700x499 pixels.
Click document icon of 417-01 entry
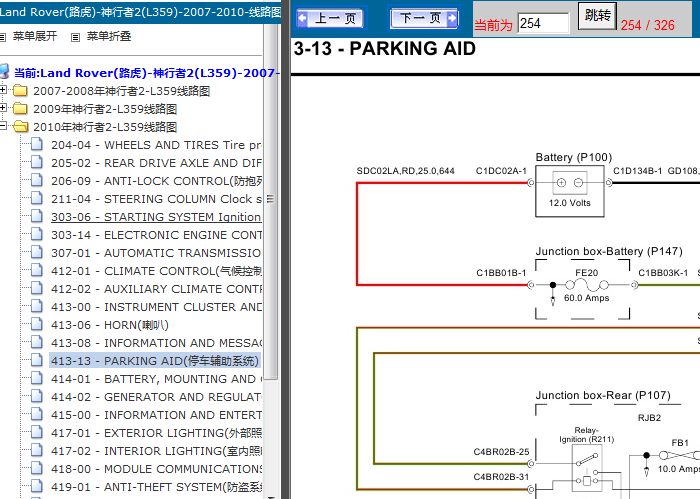[x=37, y=432]
